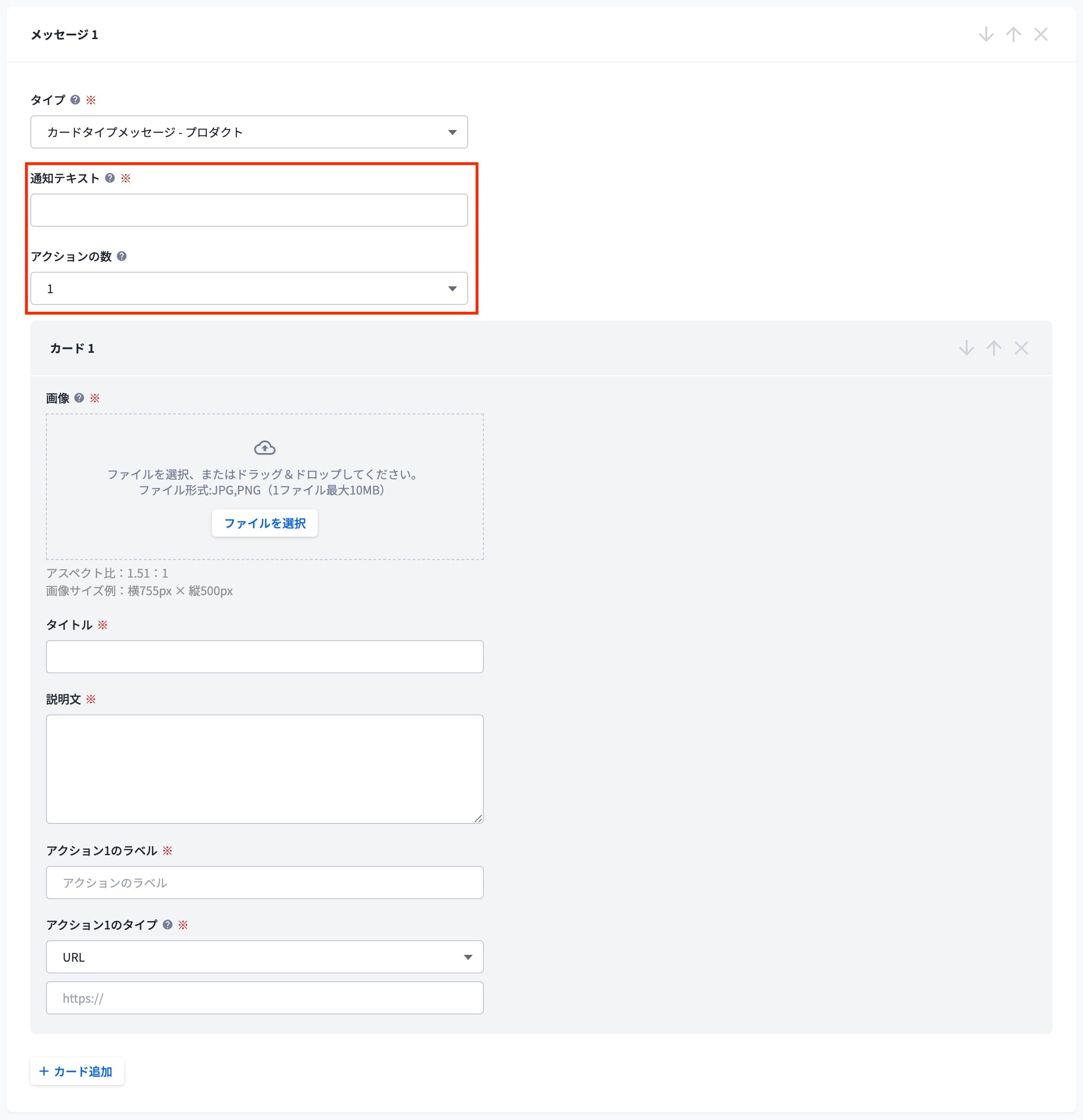Screen dimensions: 1083x1120
Task: Move Card 1 up with arrow icon
Action: coord(994,348)
